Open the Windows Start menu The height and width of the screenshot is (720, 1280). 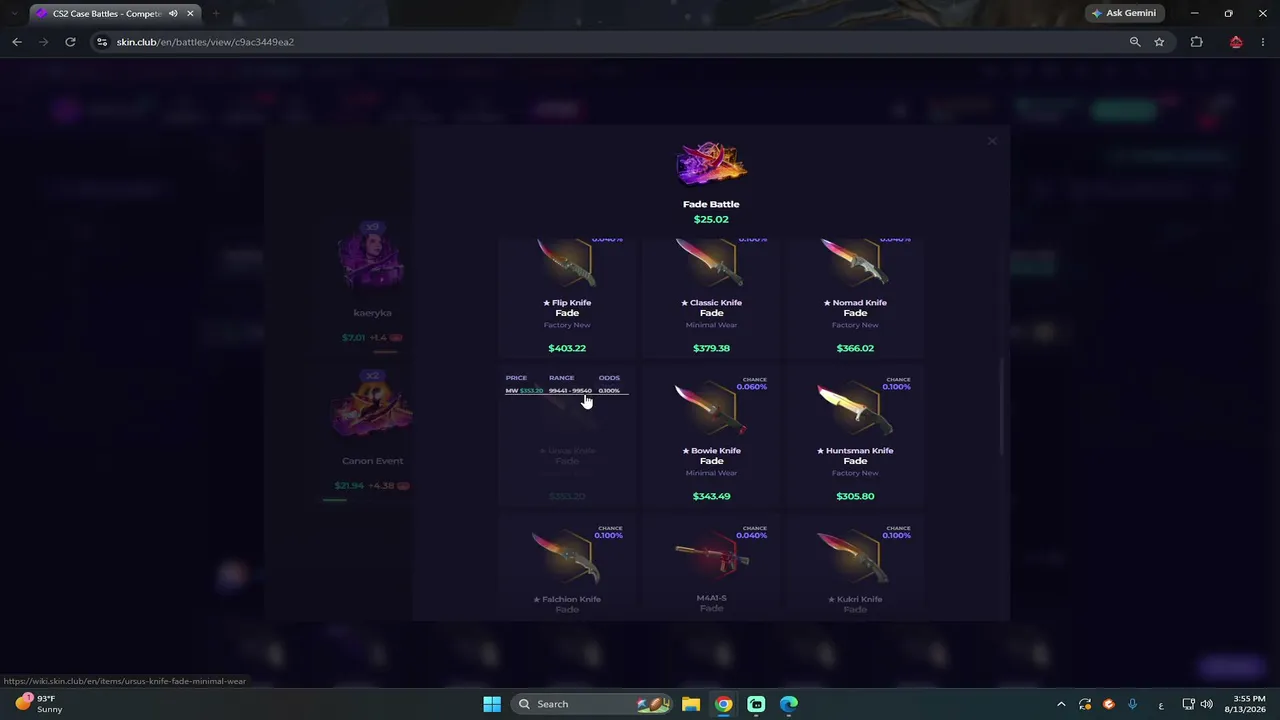point(492,704)
